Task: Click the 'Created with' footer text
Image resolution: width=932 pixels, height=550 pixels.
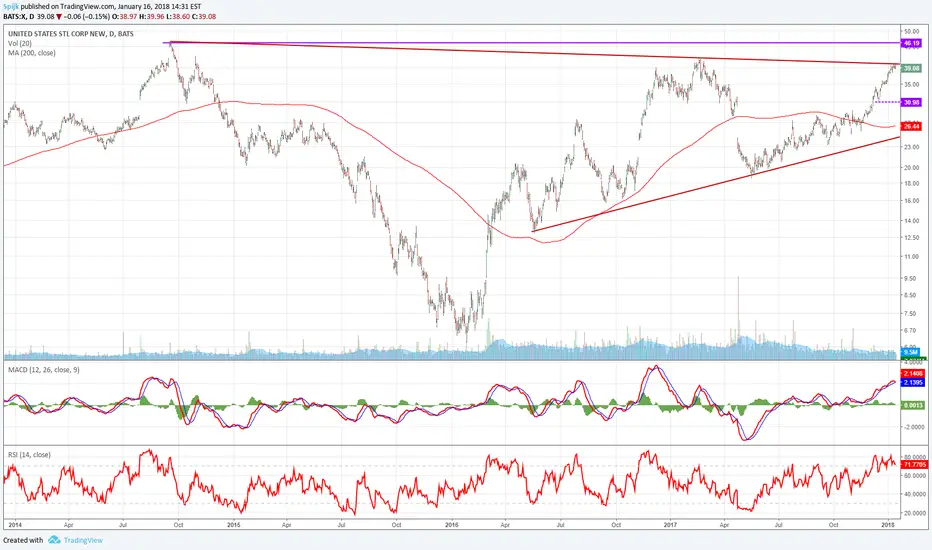Action: tap(23, 540)
